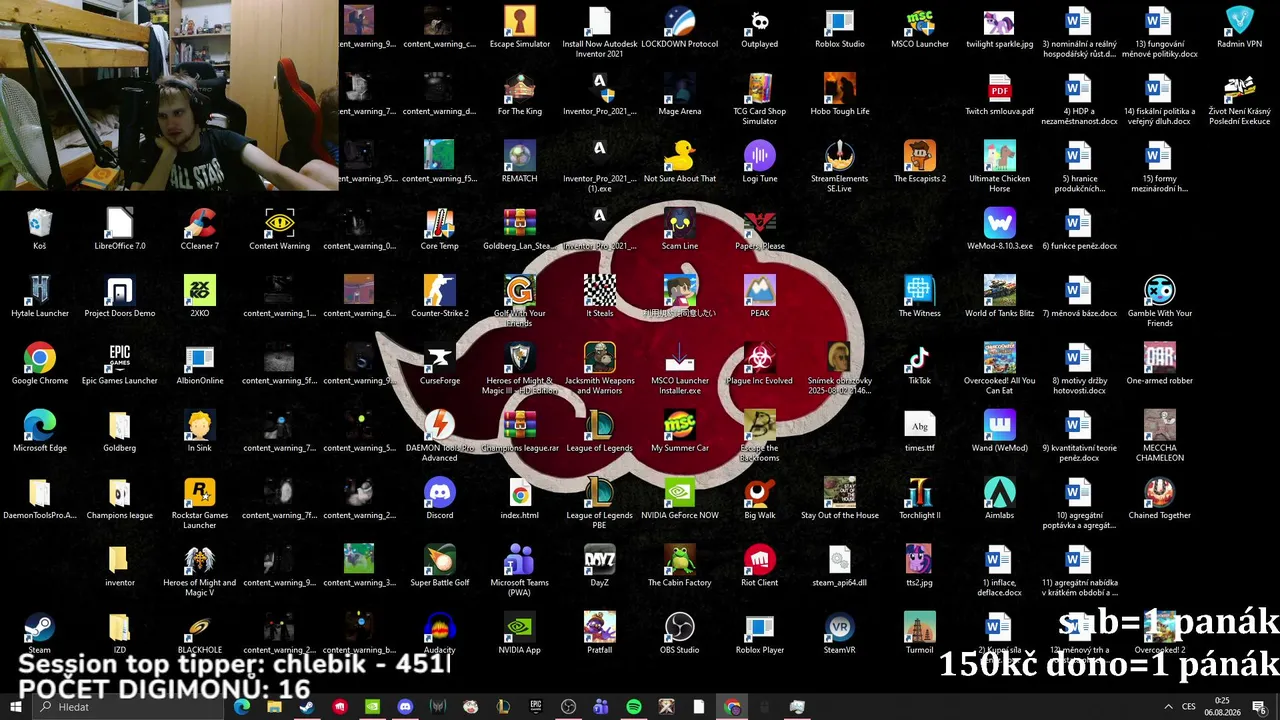Select the Koš recycle bin icon
This screenshot has width=1280, height=720.
pyautogui.click(x=39, y=230)
